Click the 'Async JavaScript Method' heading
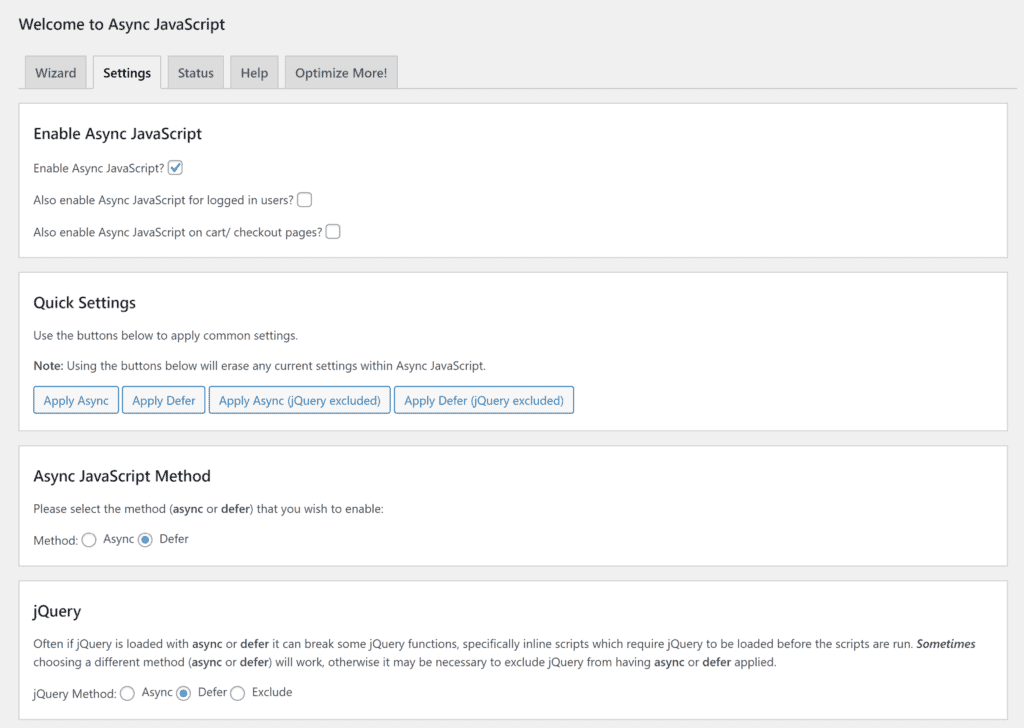Image resolution: width=1024 pixels, height=728 pixels. [121, 476]
